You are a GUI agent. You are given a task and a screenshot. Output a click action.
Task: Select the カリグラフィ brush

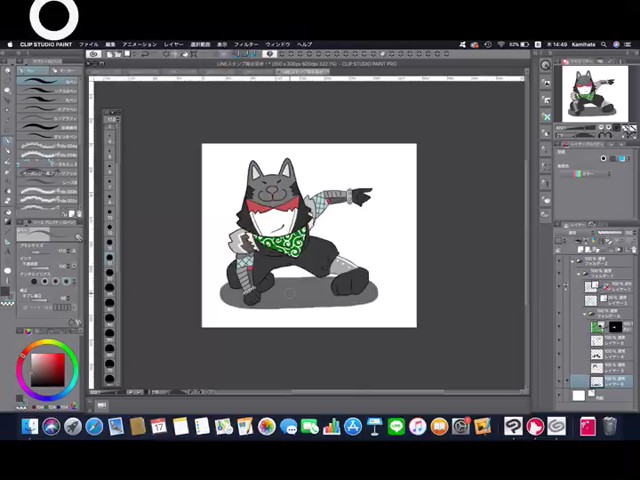47,118
